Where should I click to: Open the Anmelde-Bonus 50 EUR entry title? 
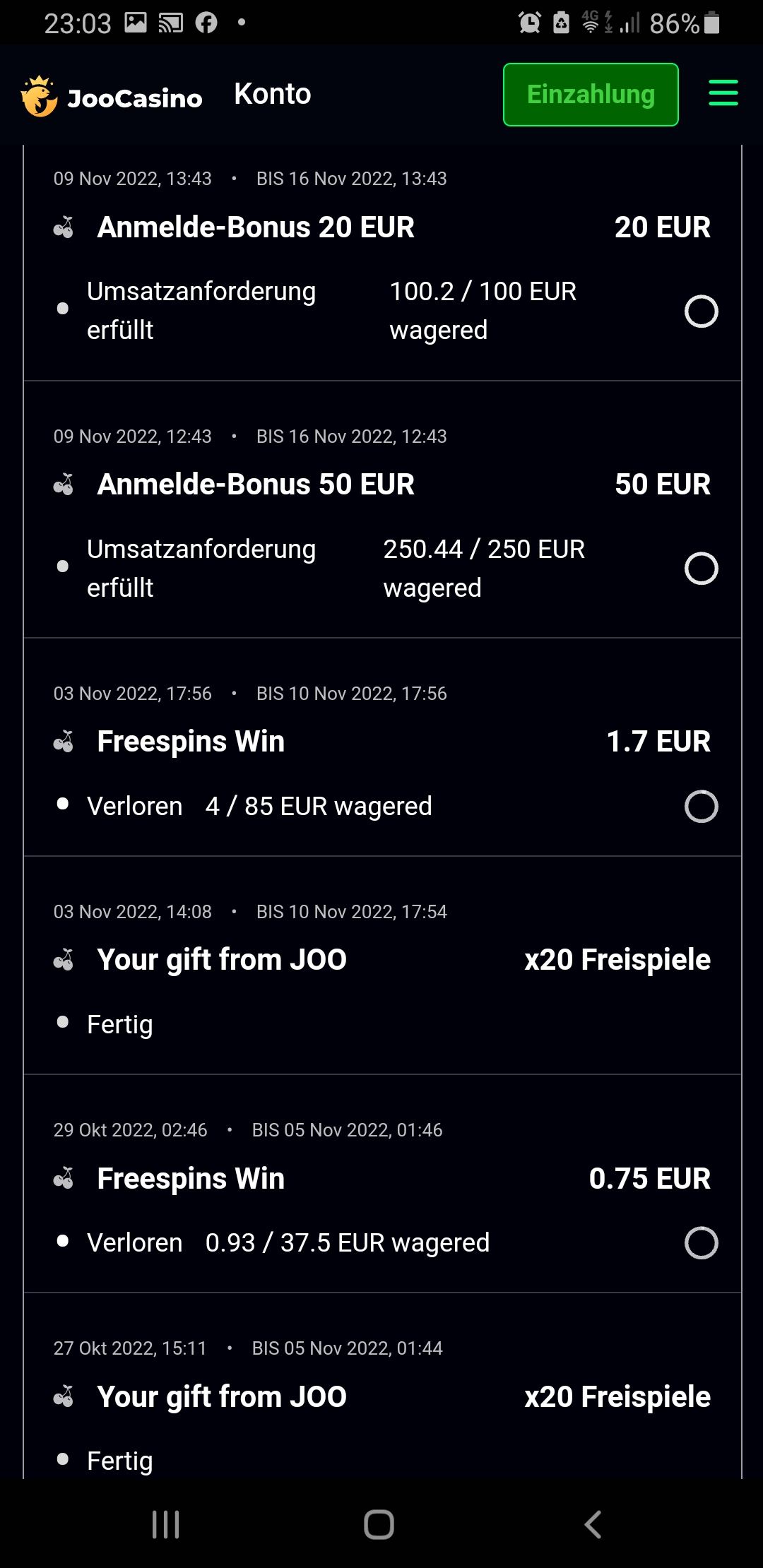pos(256,485)
